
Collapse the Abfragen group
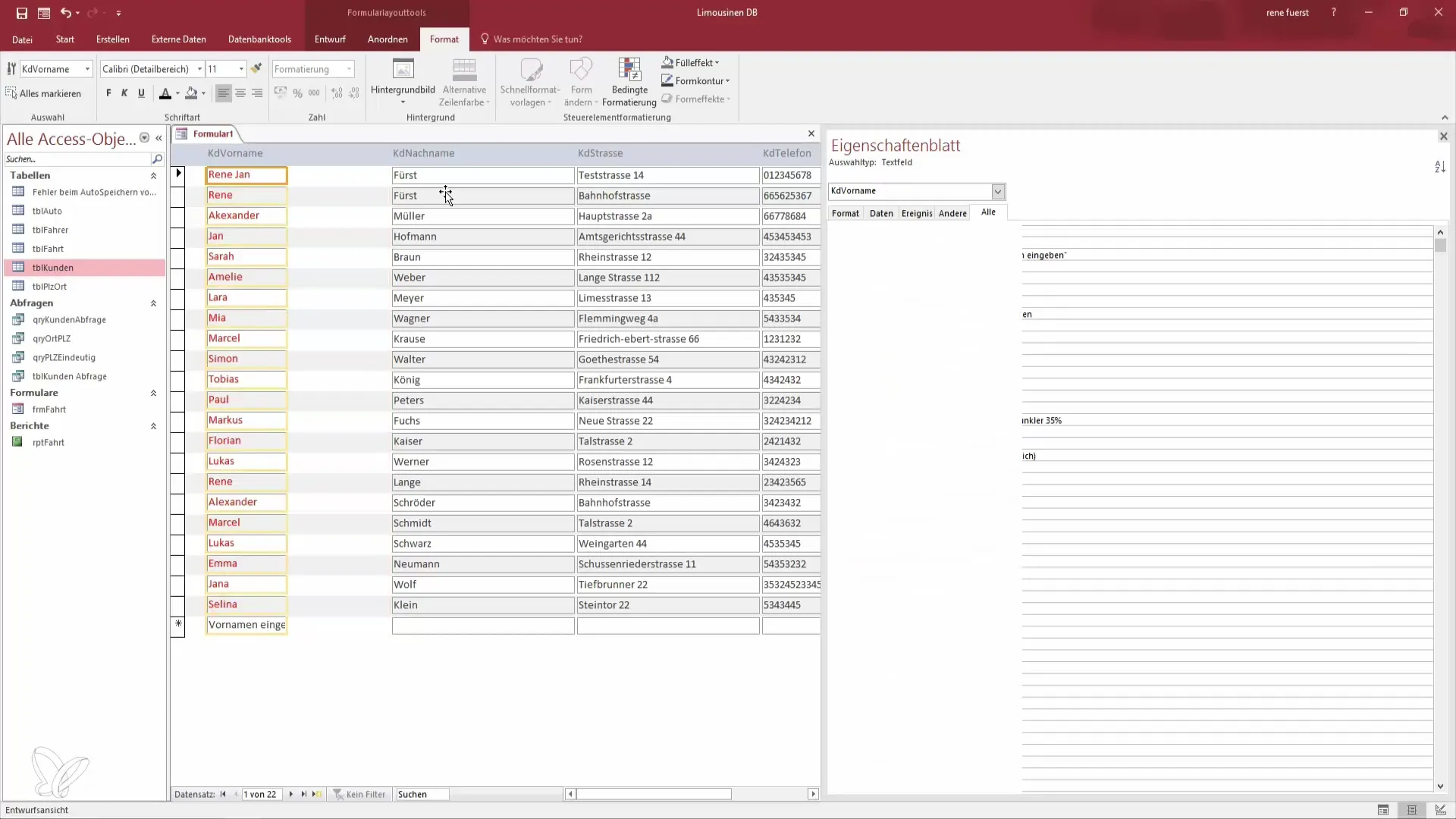pos(153,303)
